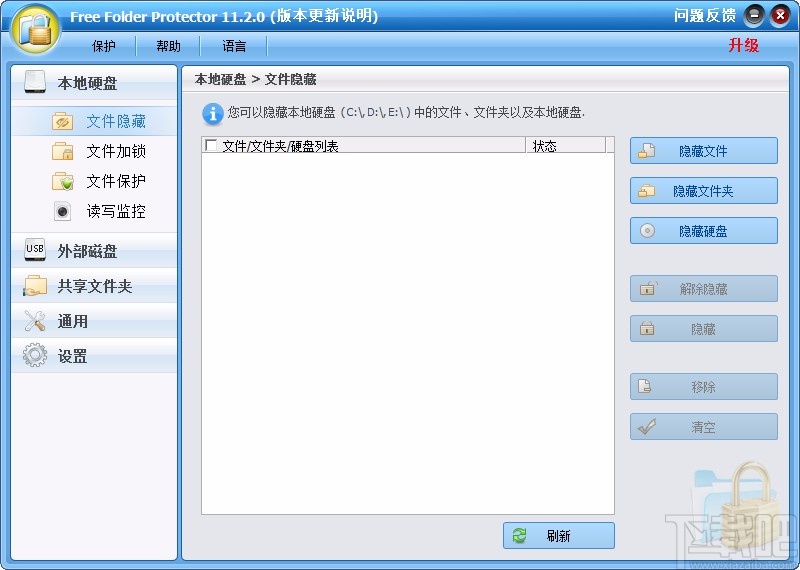Screen dimensions: 800x570
Task: Click the camera icon beside 读写监控
Action: pyautogui.click(x=62, y=211)
